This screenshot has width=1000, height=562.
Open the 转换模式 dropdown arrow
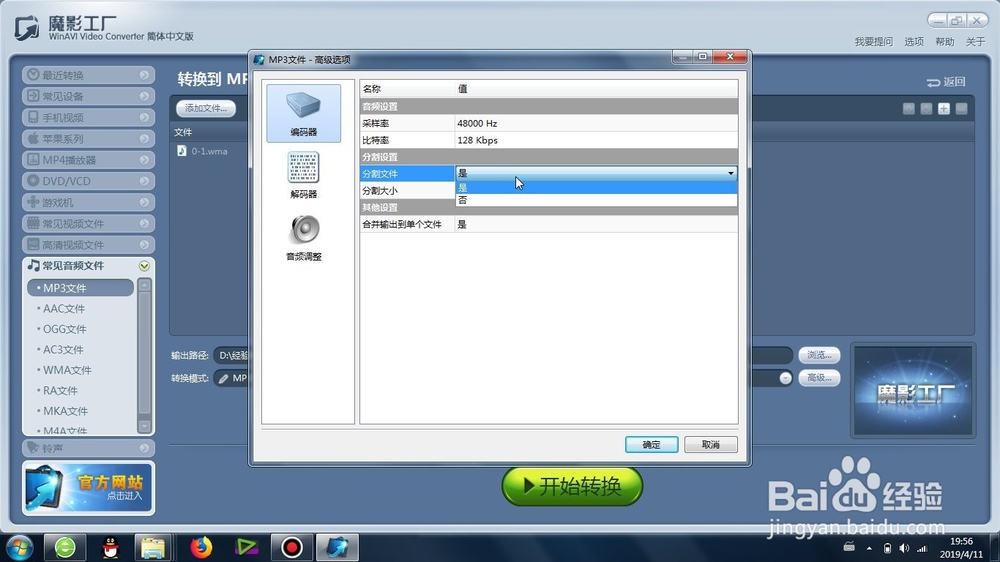click(785, 378)
